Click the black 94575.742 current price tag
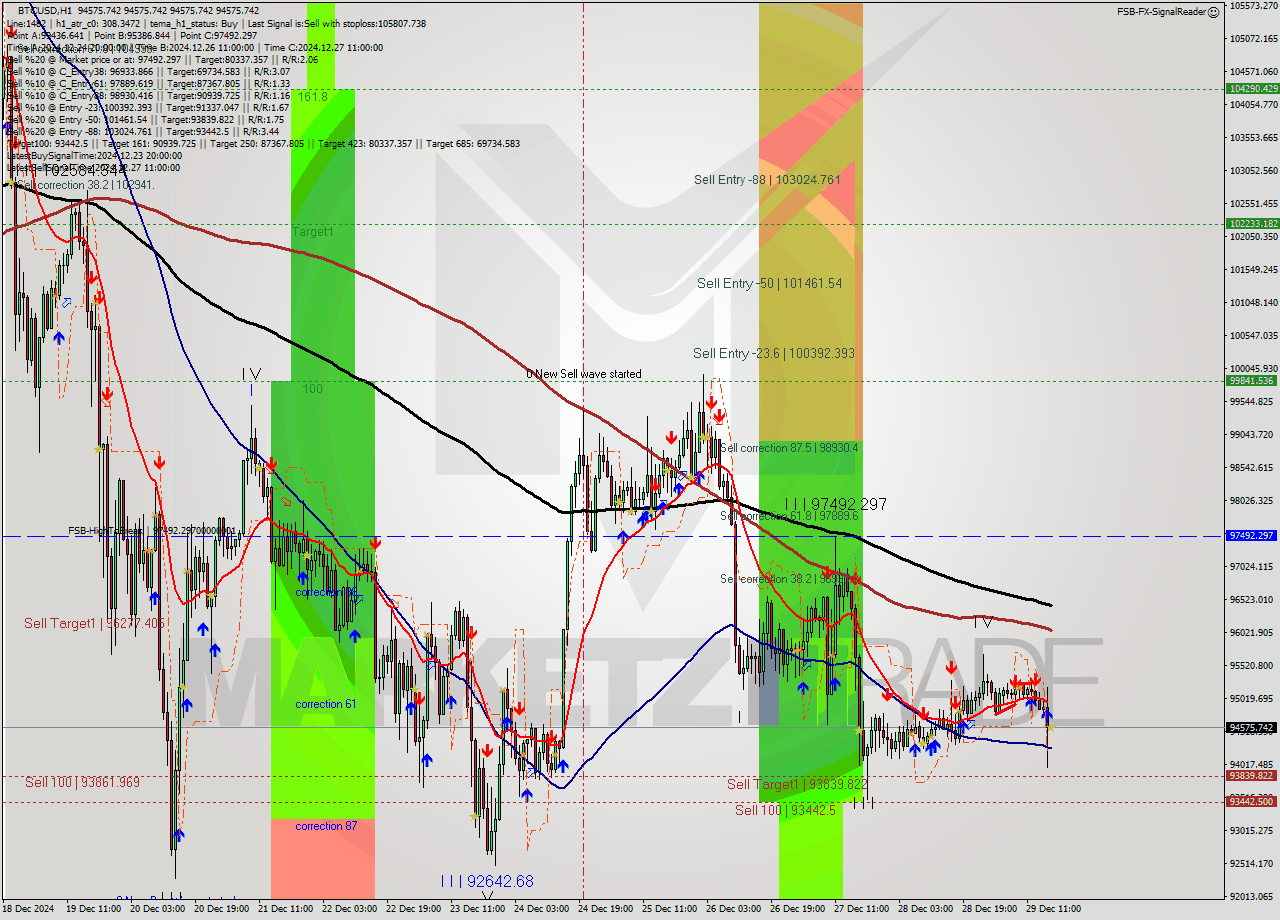Image resolution: width=1280 pixels, height=920 pixels. 1252,727
